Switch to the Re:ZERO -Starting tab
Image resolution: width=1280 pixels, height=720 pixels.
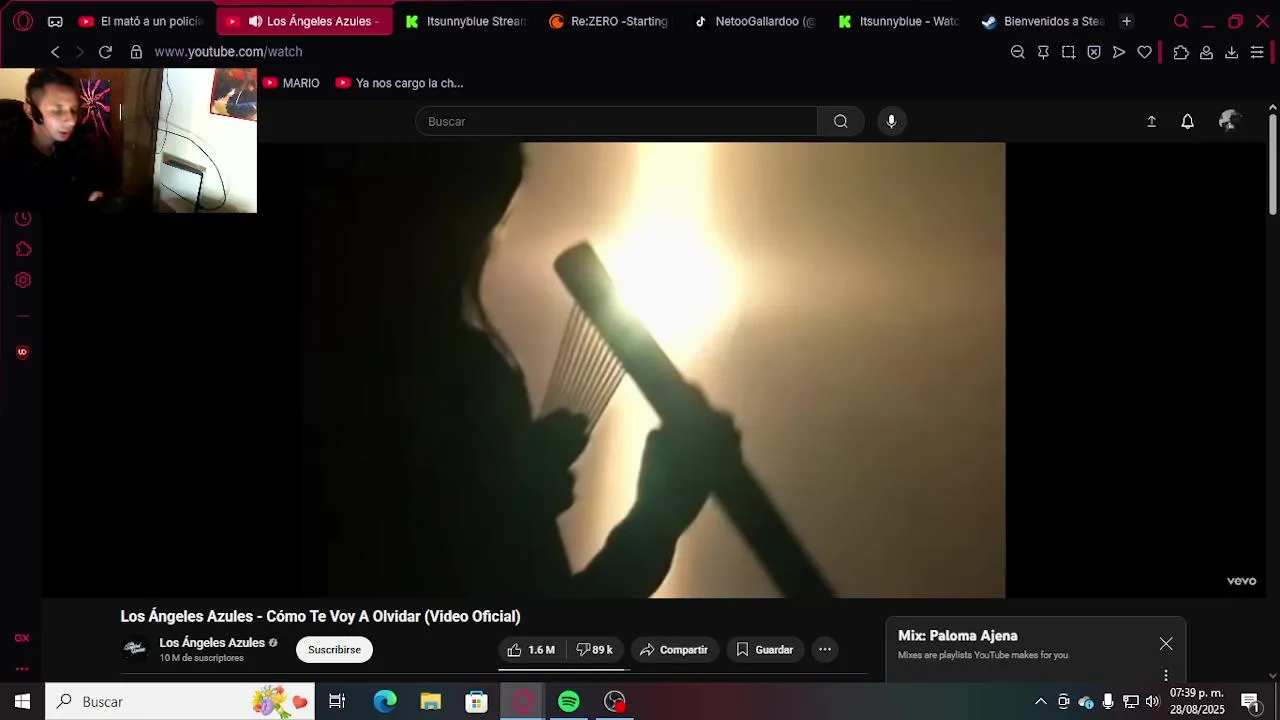pos(609,21)
